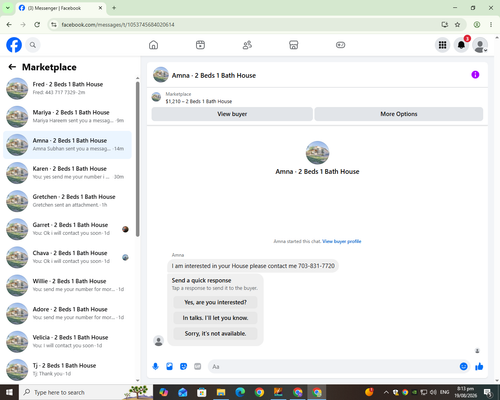
Task: Click Amna's message with phone number
Action: [253, 266]
